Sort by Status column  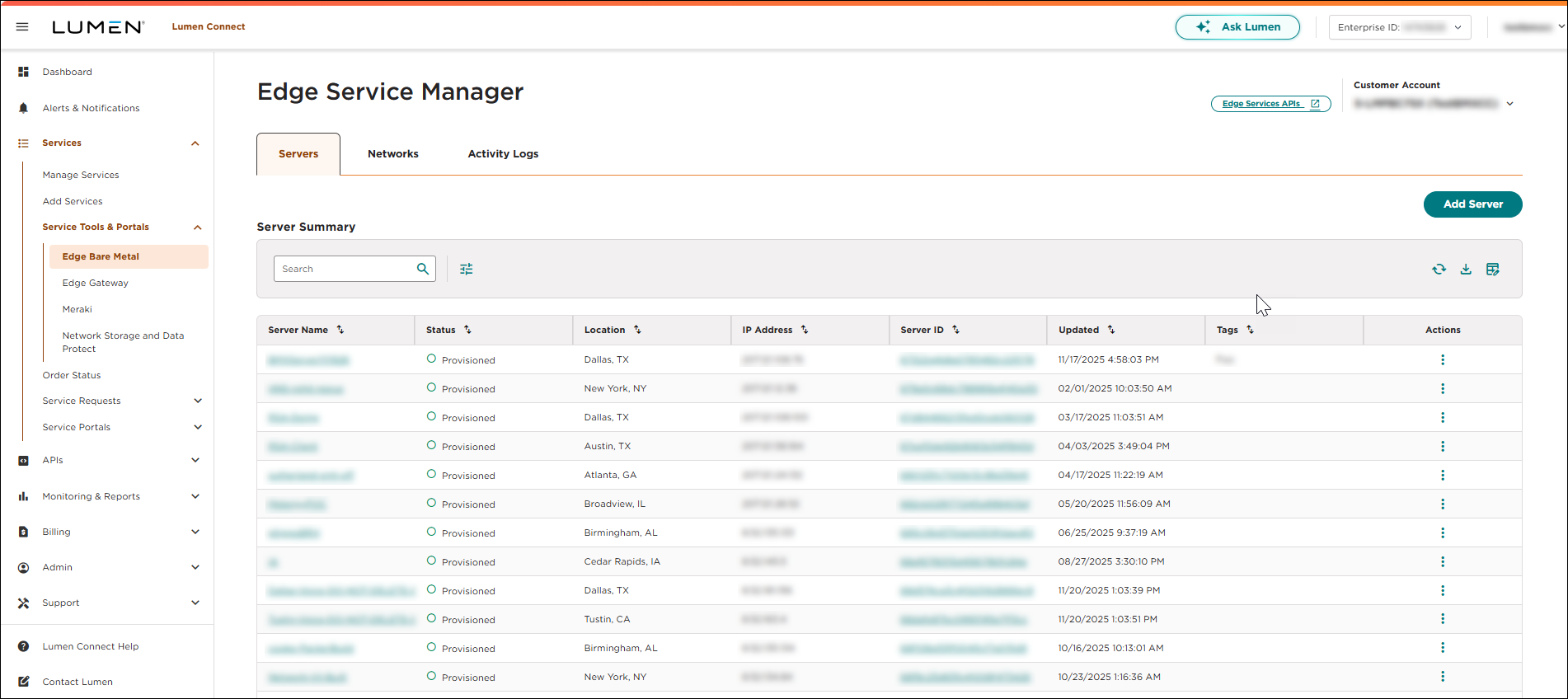click(x=467, y=330)
